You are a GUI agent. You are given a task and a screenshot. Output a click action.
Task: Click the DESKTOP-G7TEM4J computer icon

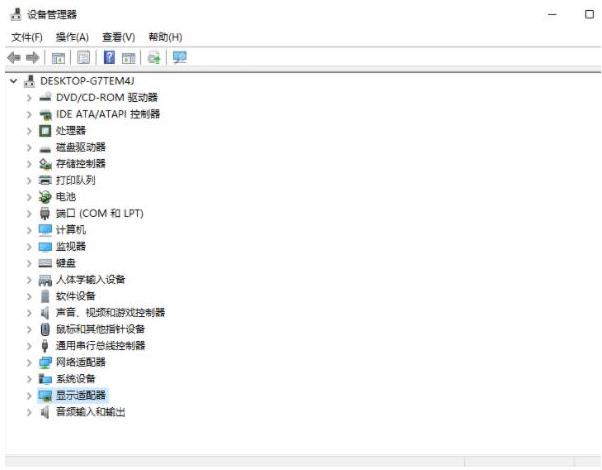coord(30,81)
